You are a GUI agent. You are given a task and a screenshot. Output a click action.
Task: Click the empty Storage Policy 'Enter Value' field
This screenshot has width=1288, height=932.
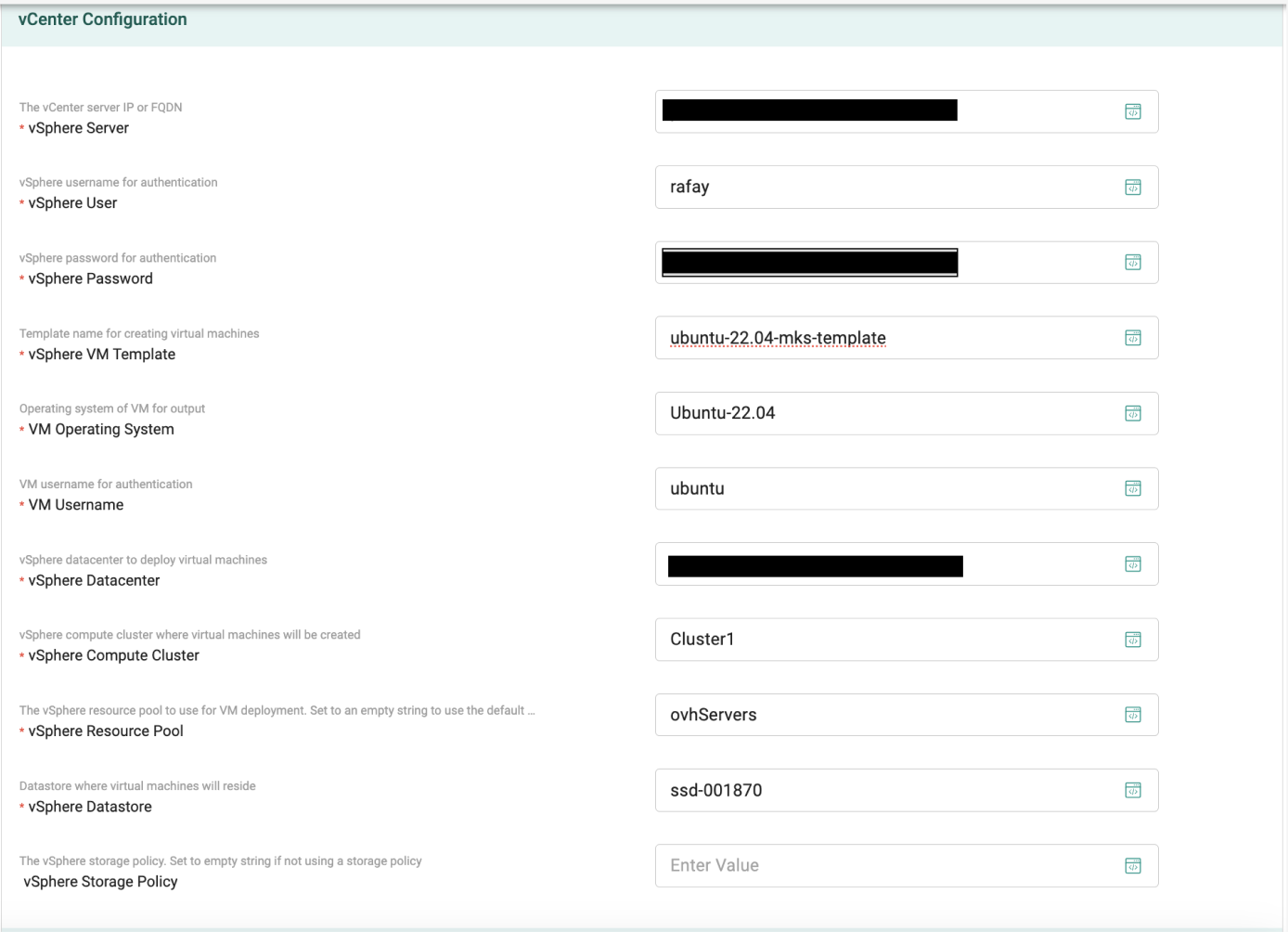coord(907,865)
